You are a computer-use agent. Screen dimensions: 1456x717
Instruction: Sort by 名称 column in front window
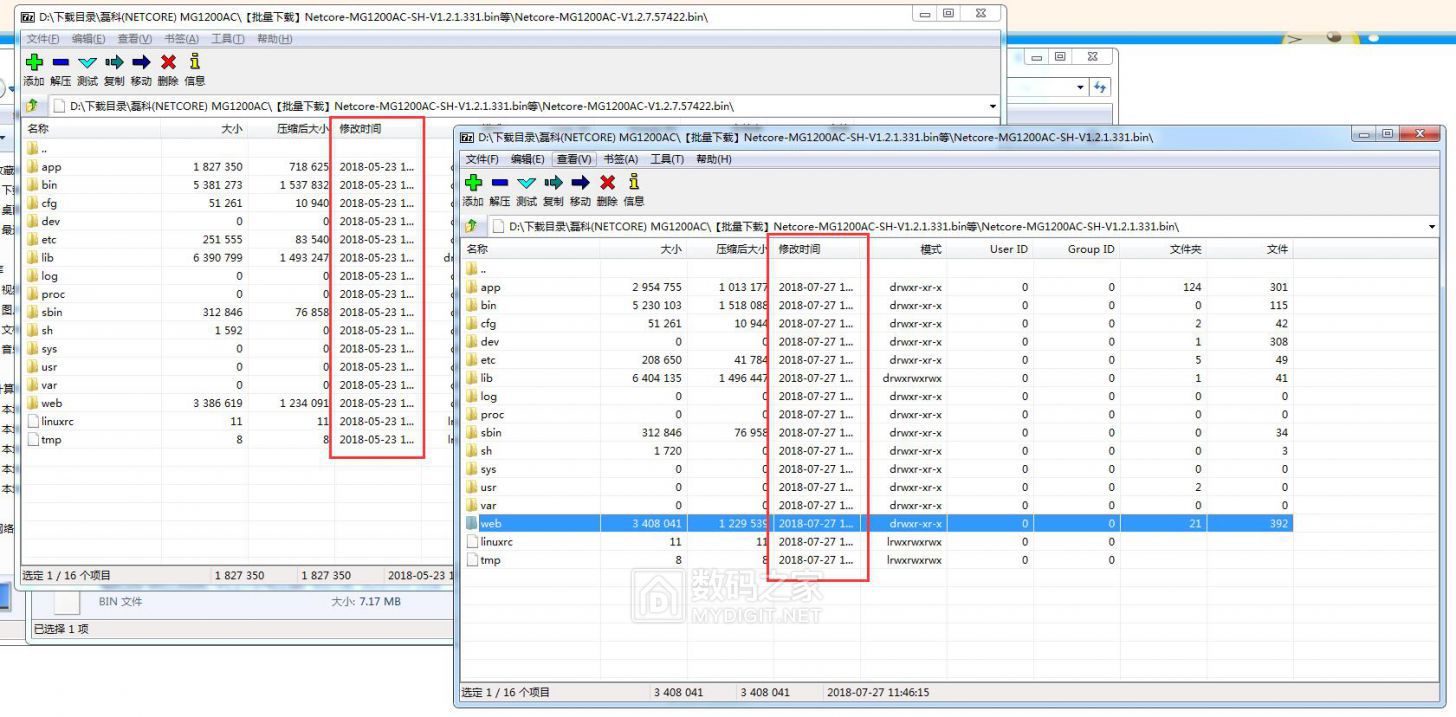point(530,249)
